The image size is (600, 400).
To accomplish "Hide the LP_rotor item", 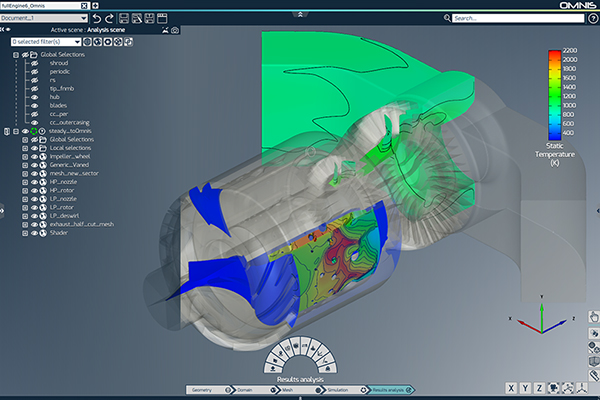I will (x=34, y=207).
